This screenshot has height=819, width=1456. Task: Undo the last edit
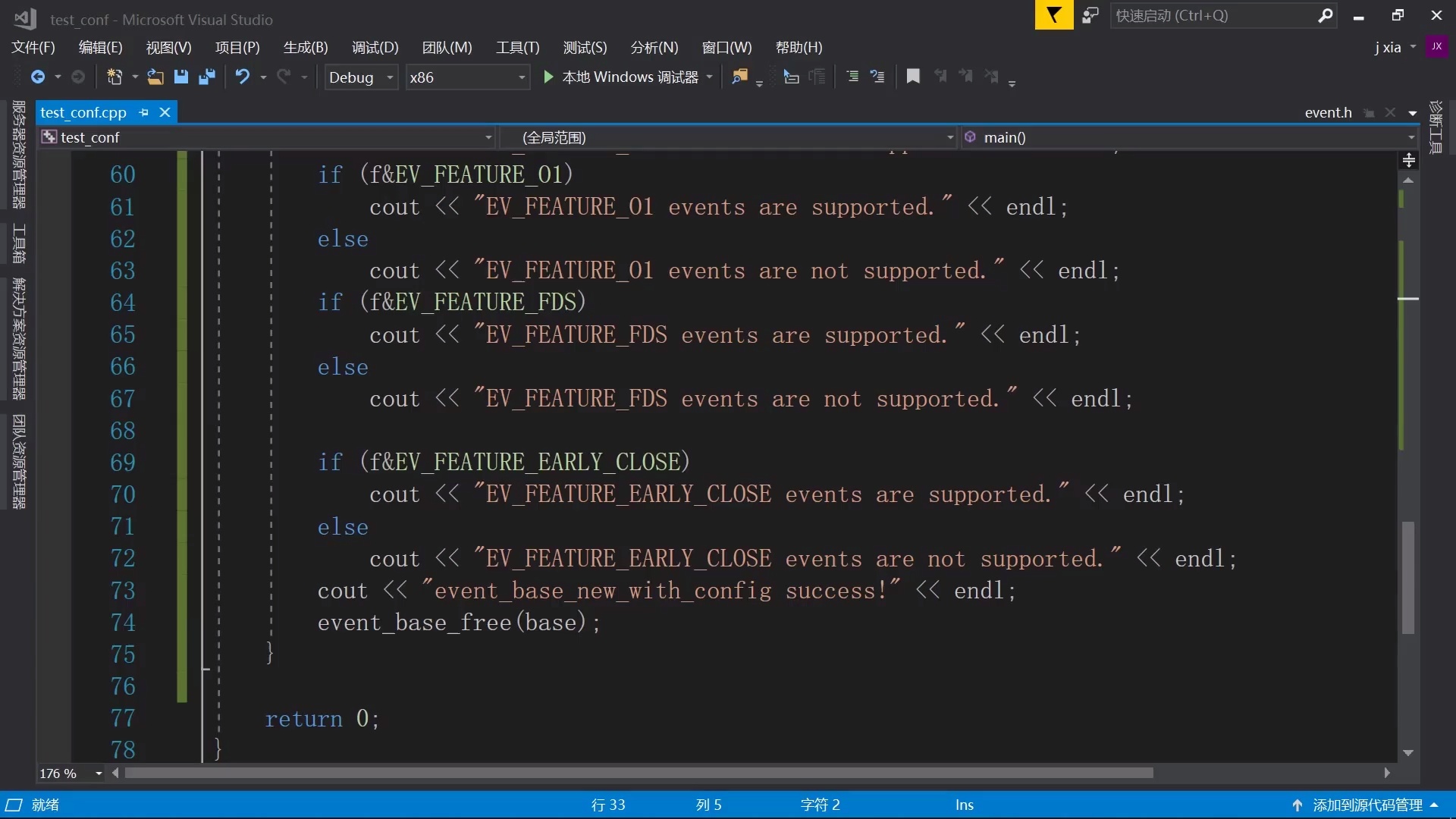pyautogui.click(x=243, y=77)
